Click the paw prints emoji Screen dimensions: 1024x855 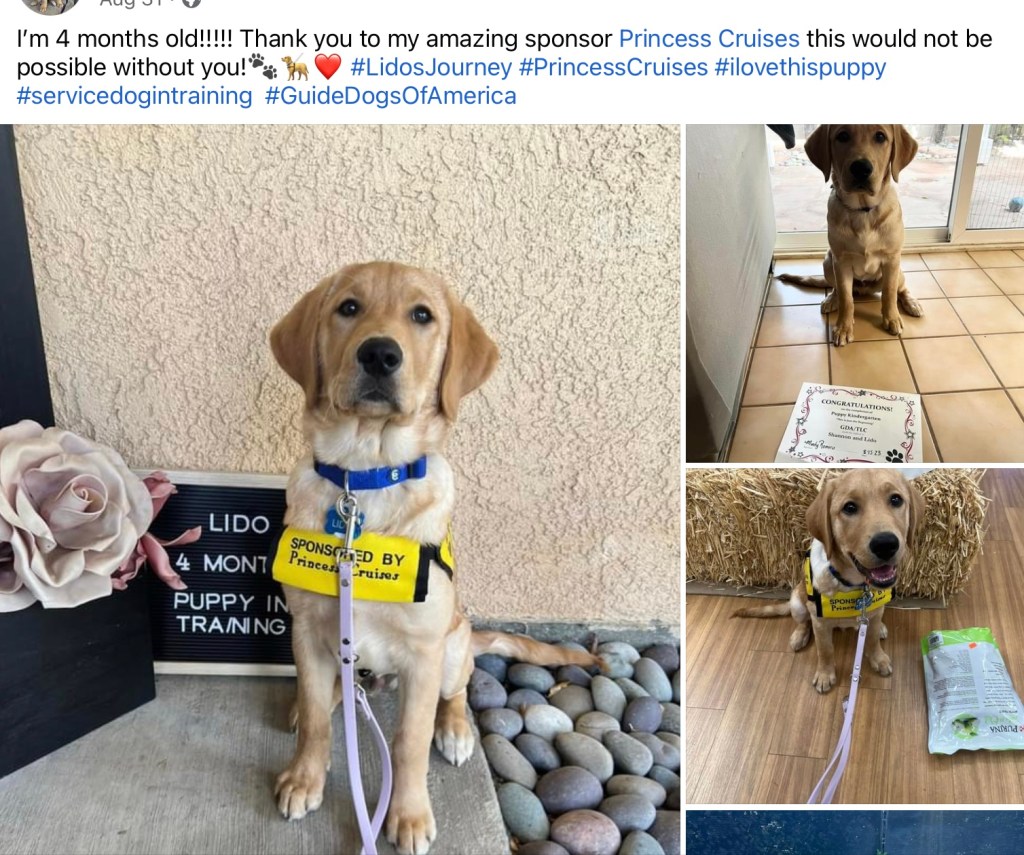[263, 67]
